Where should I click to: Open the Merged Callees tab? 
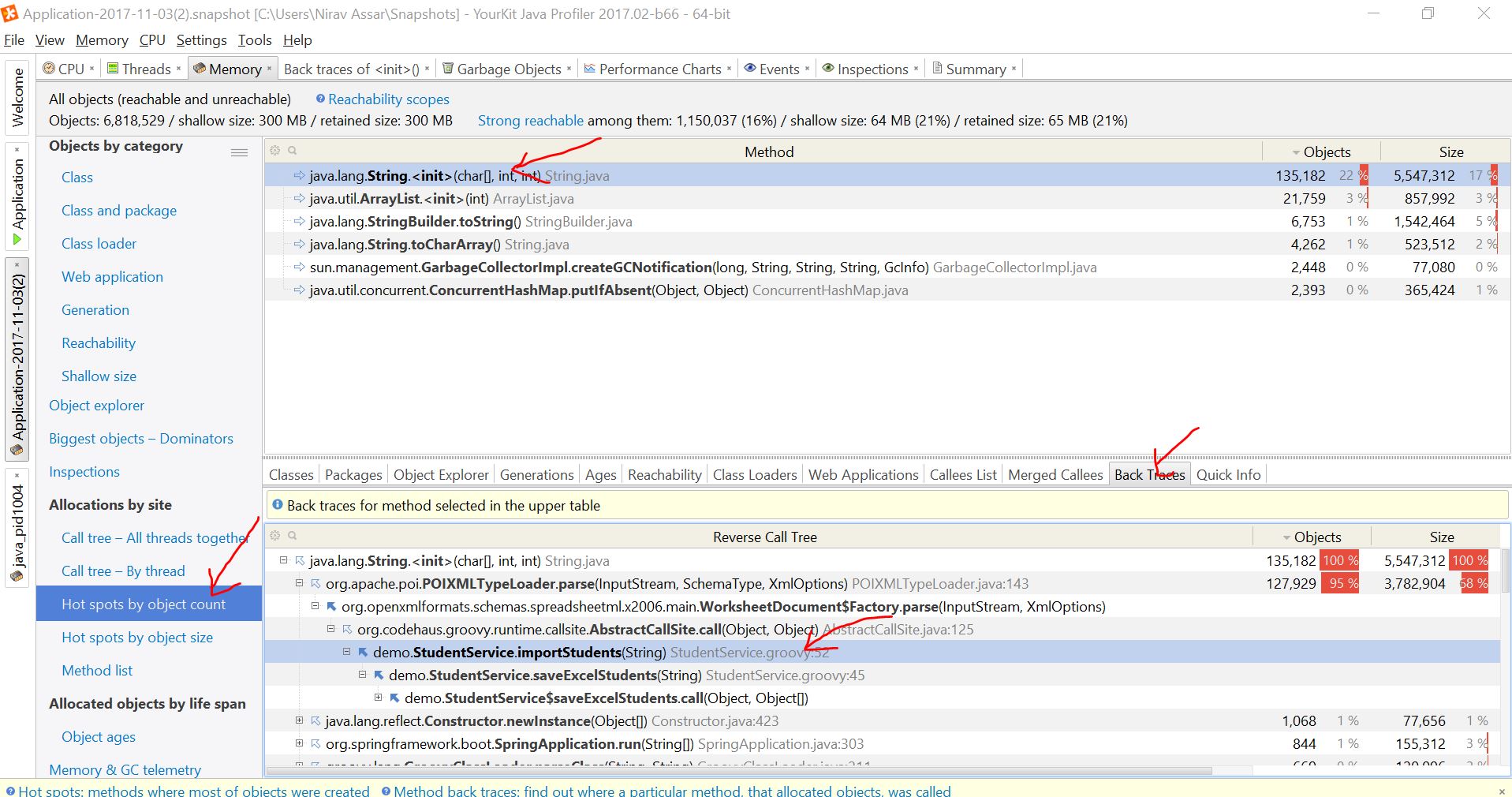point(1055,474)
